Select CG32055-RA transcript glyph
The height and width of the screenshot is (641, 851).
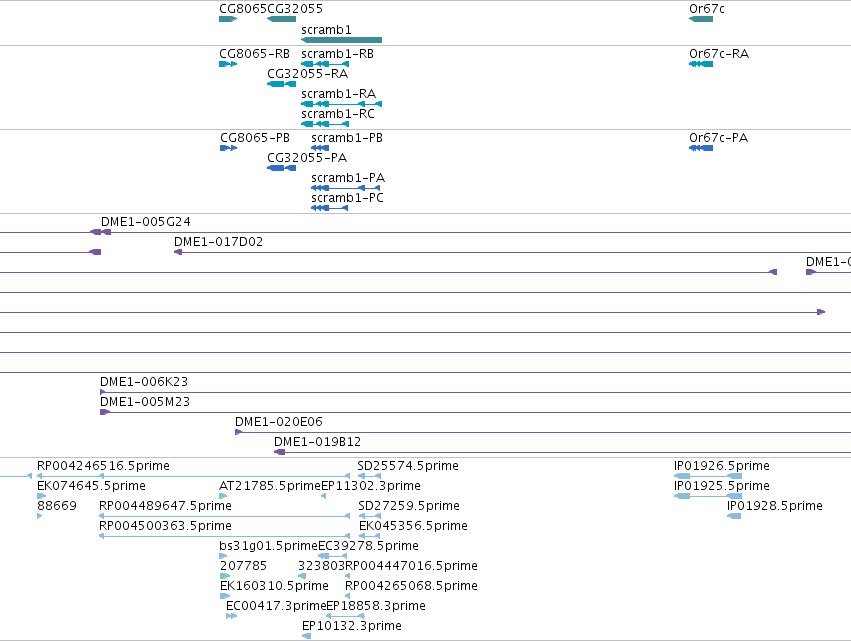281,84
